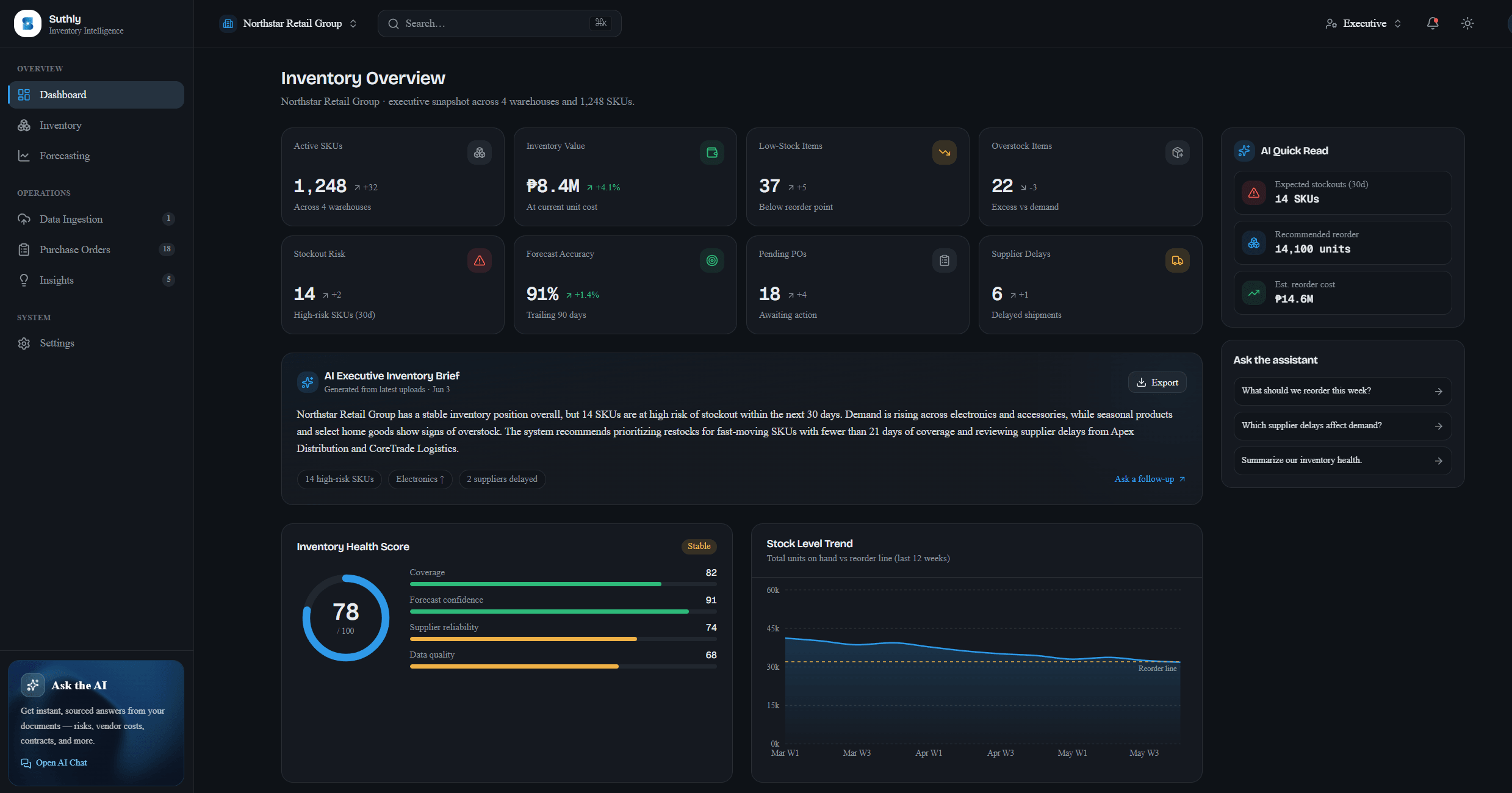Click the Data quality progress bar
This screenshot has height=793, width=1512.
click(x=563, y=666)
